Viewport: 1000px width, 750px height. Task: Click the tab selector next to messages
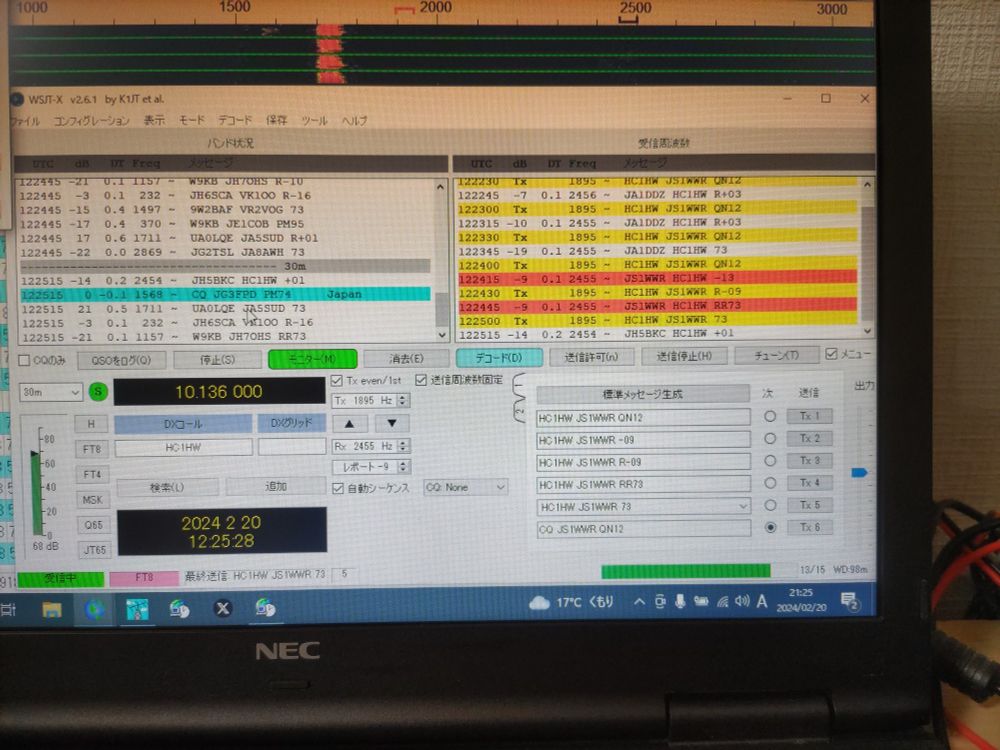518,400
